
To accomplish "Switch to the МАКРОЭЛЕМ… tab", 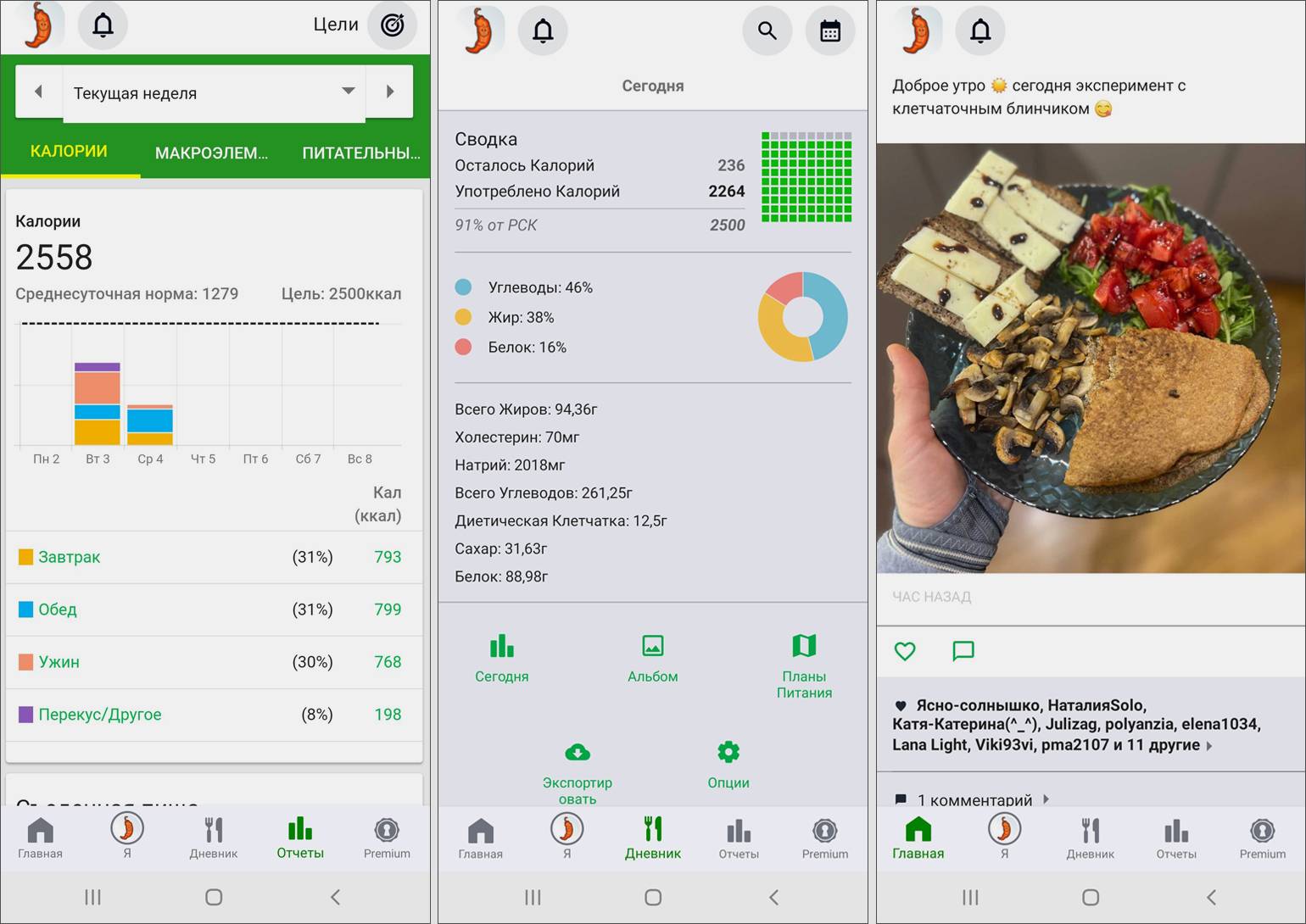I will (210, 153).
